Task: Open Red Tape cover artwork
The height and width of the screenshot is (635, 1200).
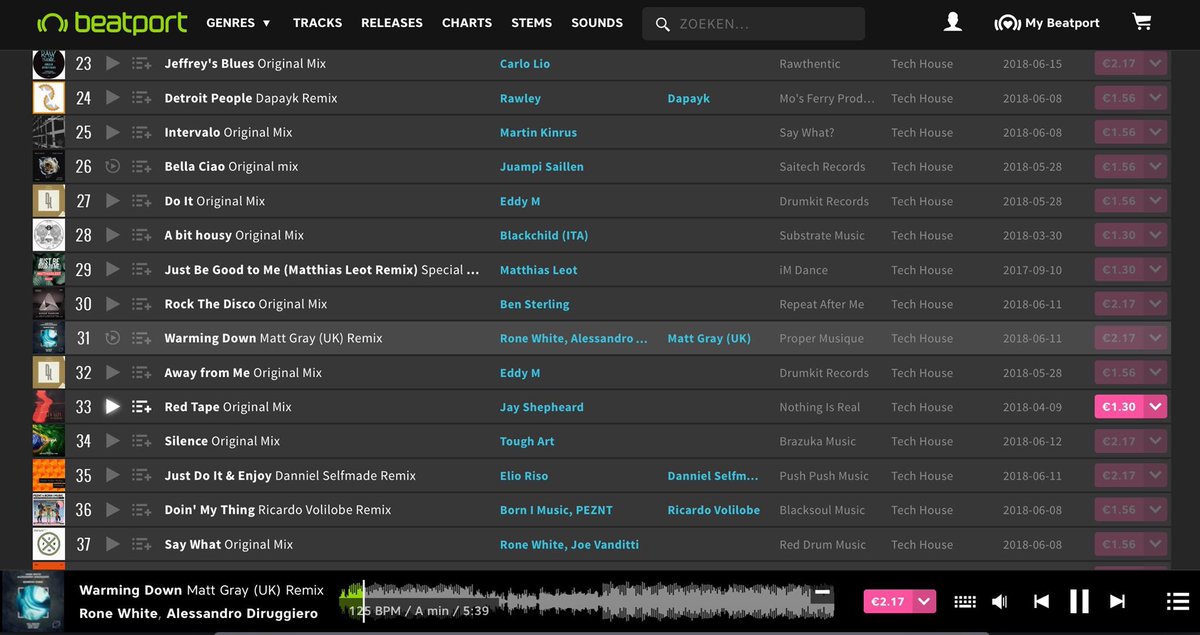Action: click(x=48, y=407)
